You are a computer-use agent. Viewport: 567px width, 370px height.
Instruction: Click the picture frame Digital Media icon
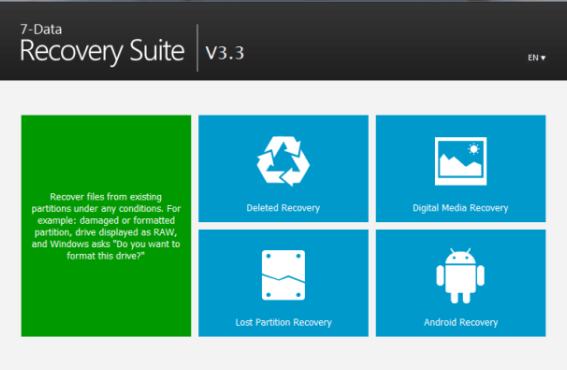click(461, 161)
